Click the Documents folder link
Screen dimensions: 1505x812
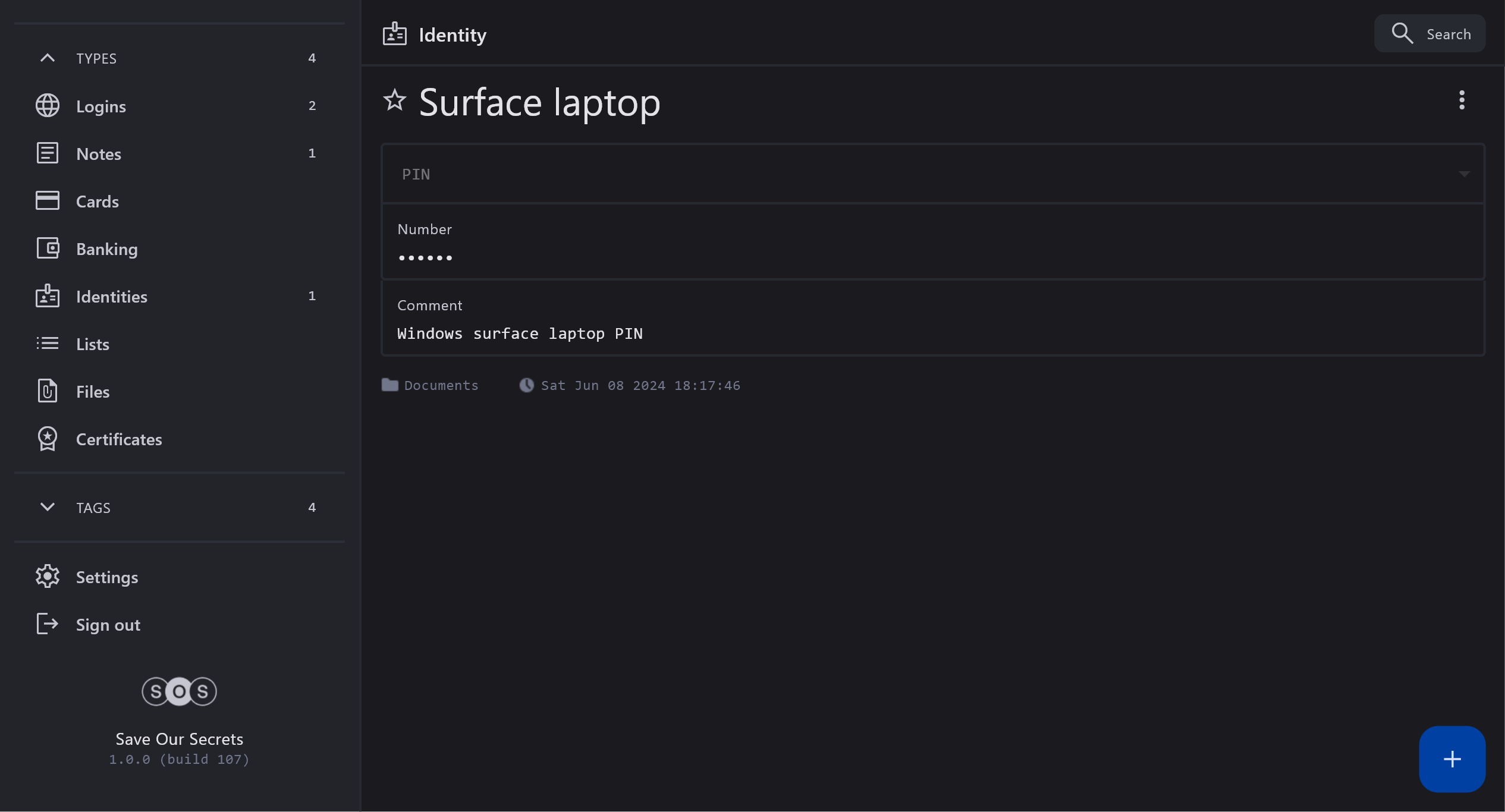pyautogui.click(x=441, y=385)
